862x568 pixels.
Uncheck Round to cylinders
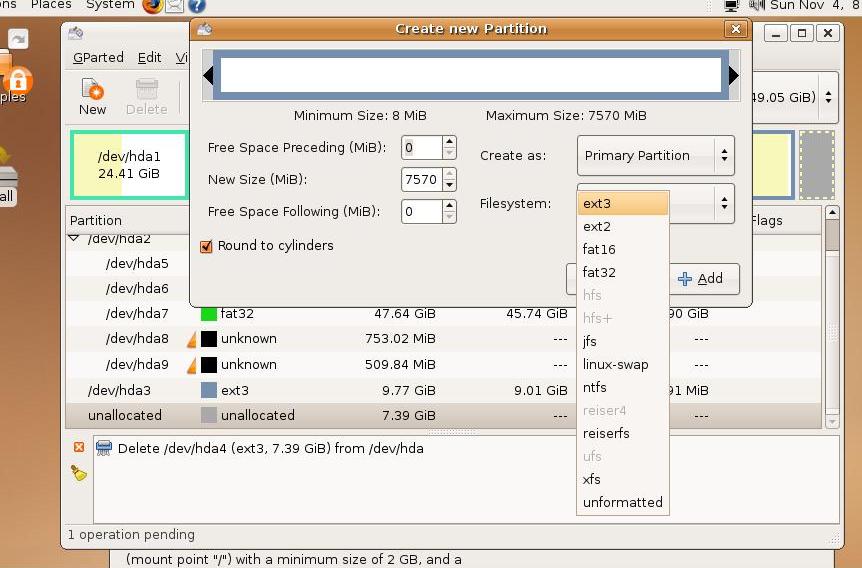[207, 246]
